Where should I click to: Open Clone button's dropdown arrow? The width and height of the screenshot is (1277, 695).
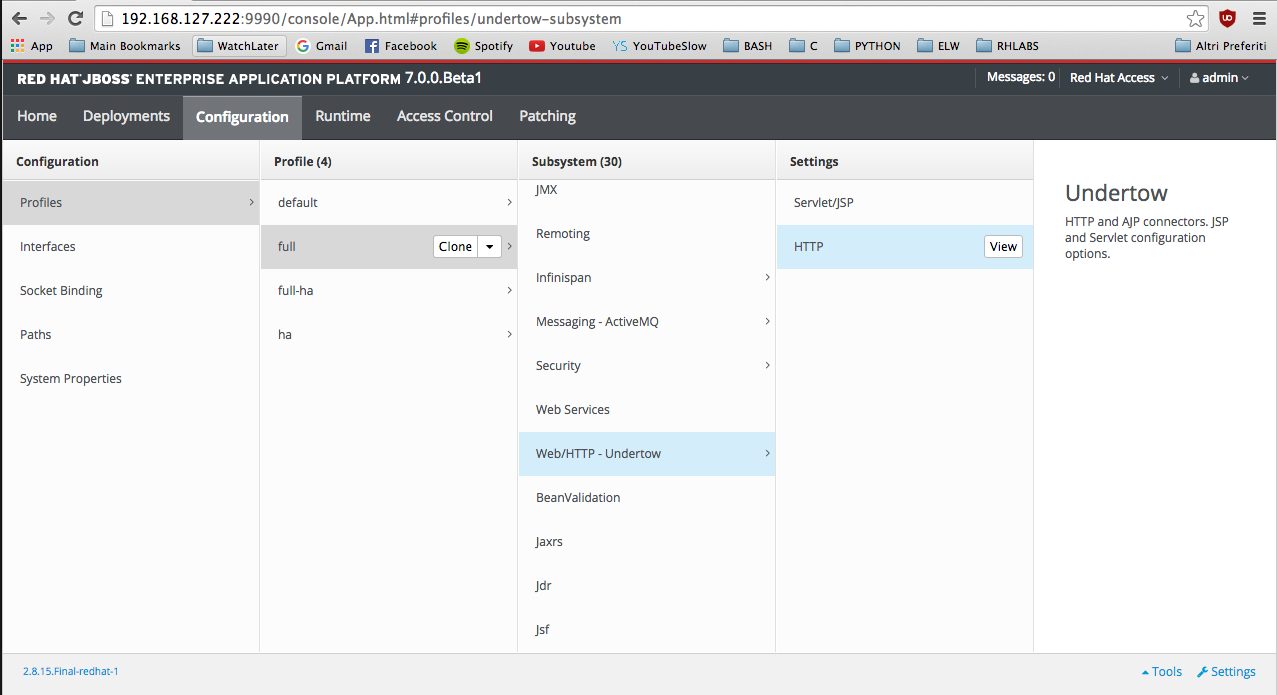[x=489, y=247]
